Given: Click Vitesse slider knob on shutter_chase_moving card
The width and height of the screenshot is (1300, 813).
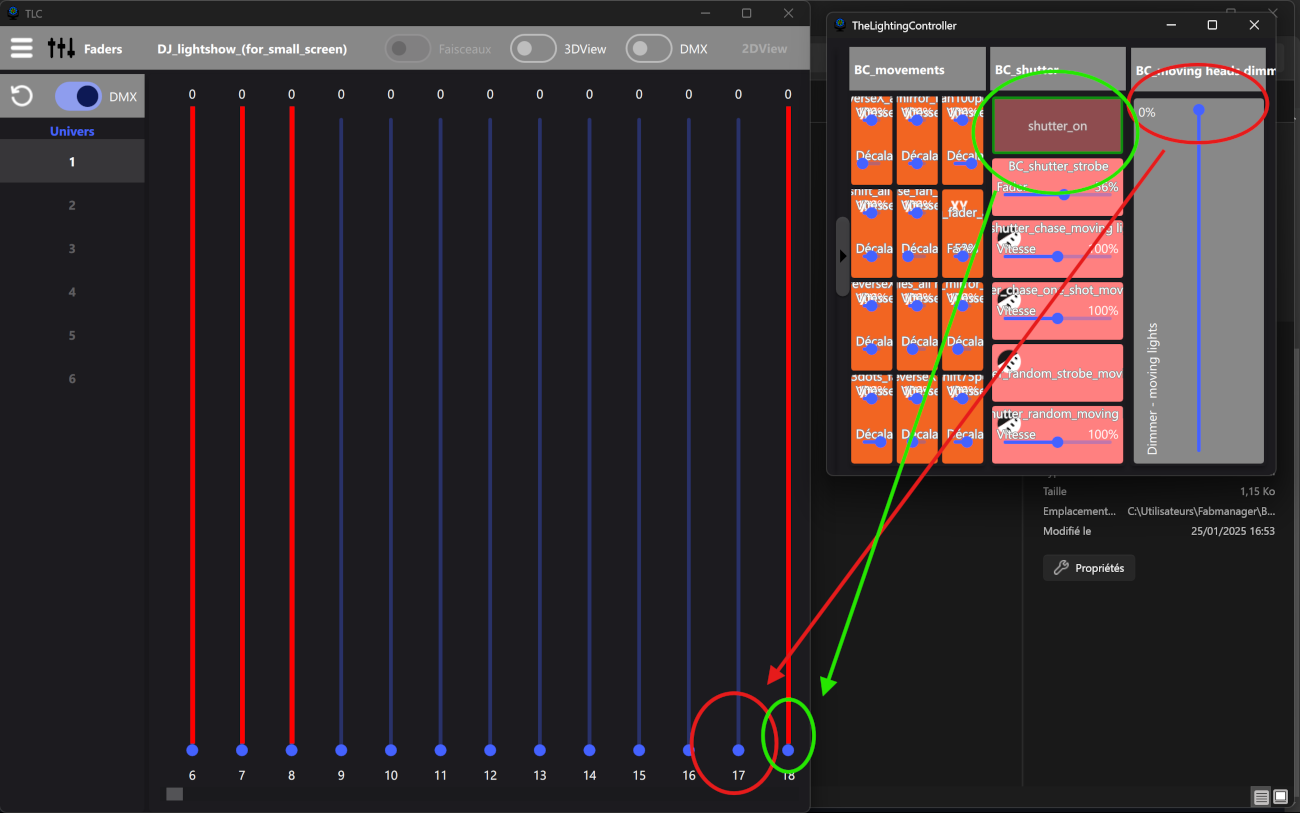Looking at the screenshot, I should pyautogui.click(x=1058, y=257).
